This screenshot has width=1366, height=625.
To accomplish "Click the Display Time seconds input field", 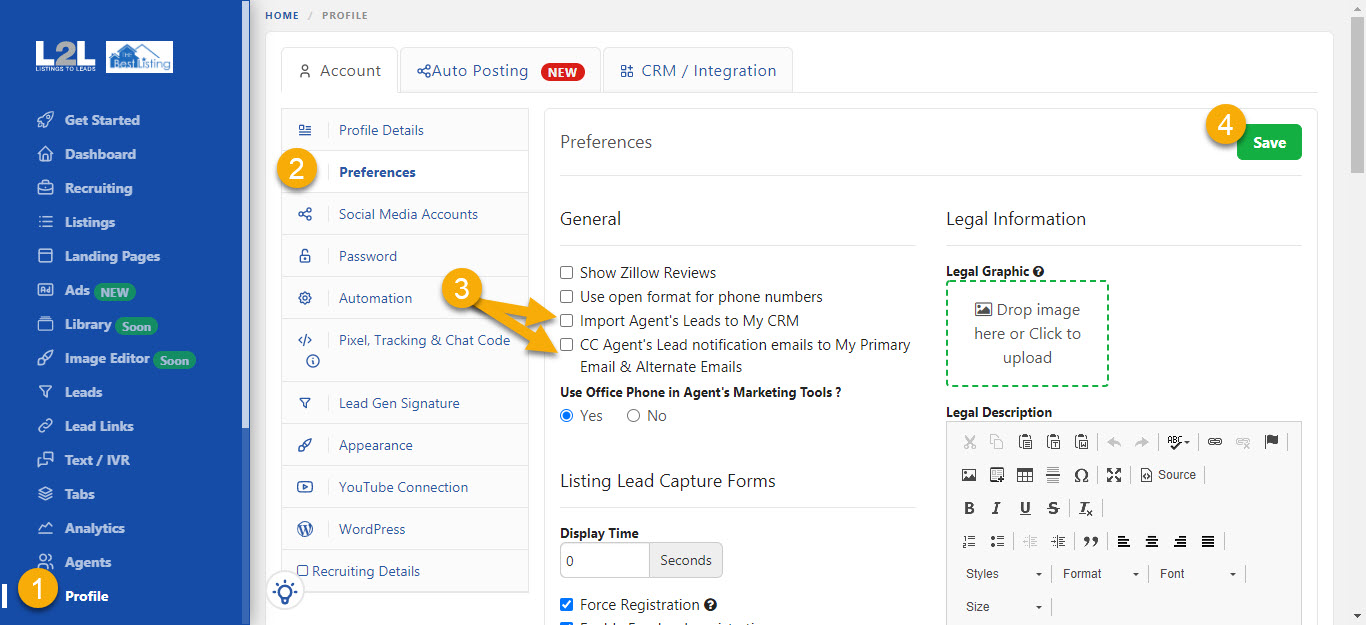I will tap(604, 560).
